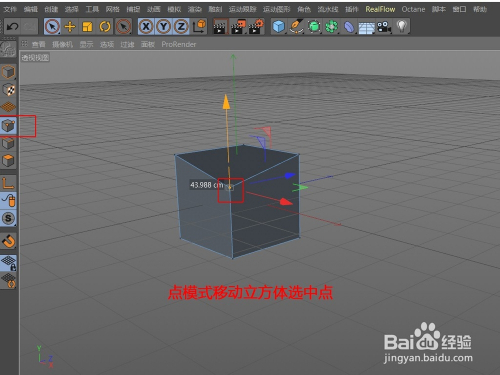The height and width of the screenshot is (375, 500).
Task: Open the Floor environment objects palette
Action: pyautogui.click(x=367, y=26)
